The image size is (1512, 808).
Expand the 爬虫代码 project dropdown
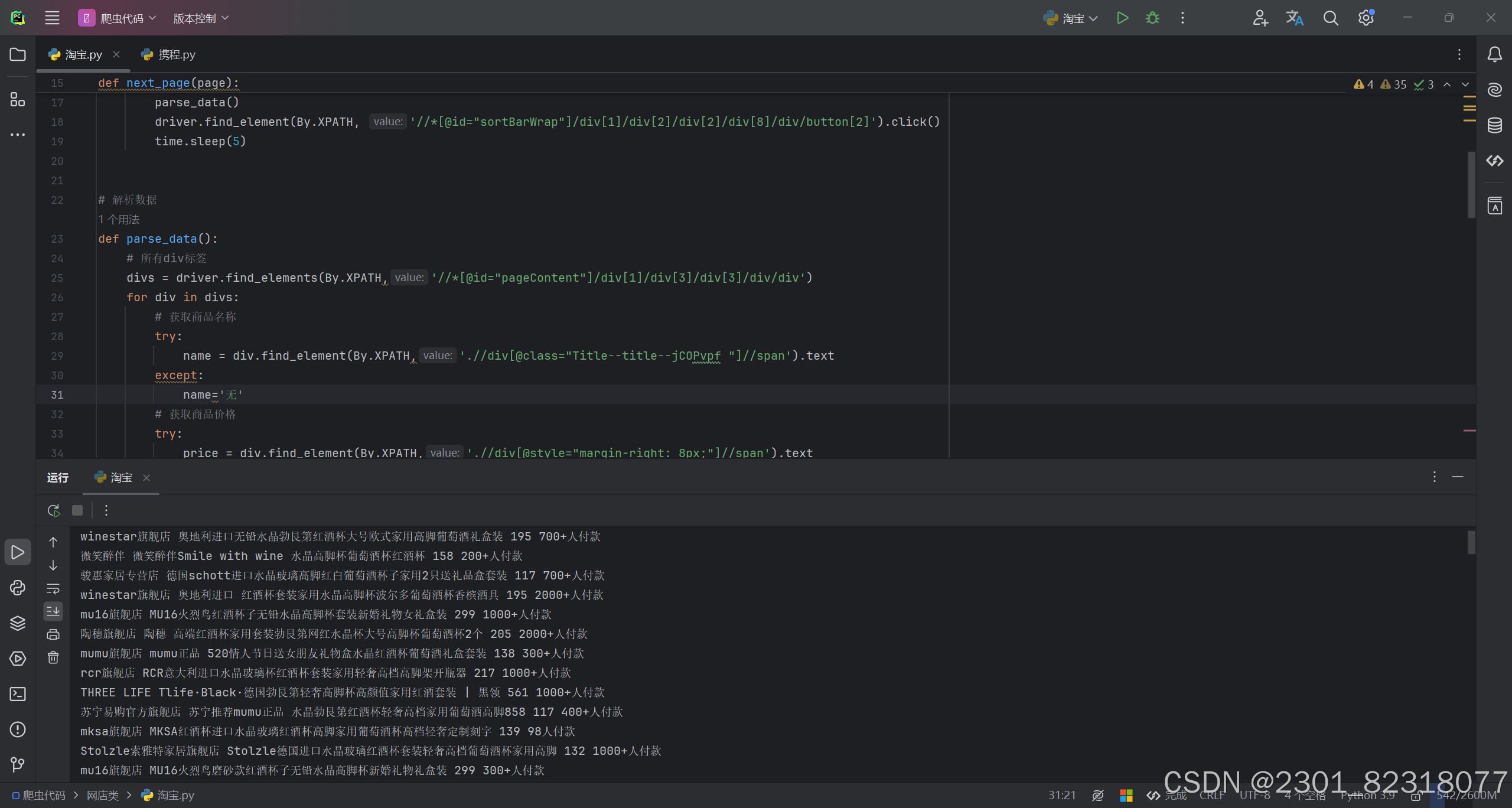(x=118, y=18)
